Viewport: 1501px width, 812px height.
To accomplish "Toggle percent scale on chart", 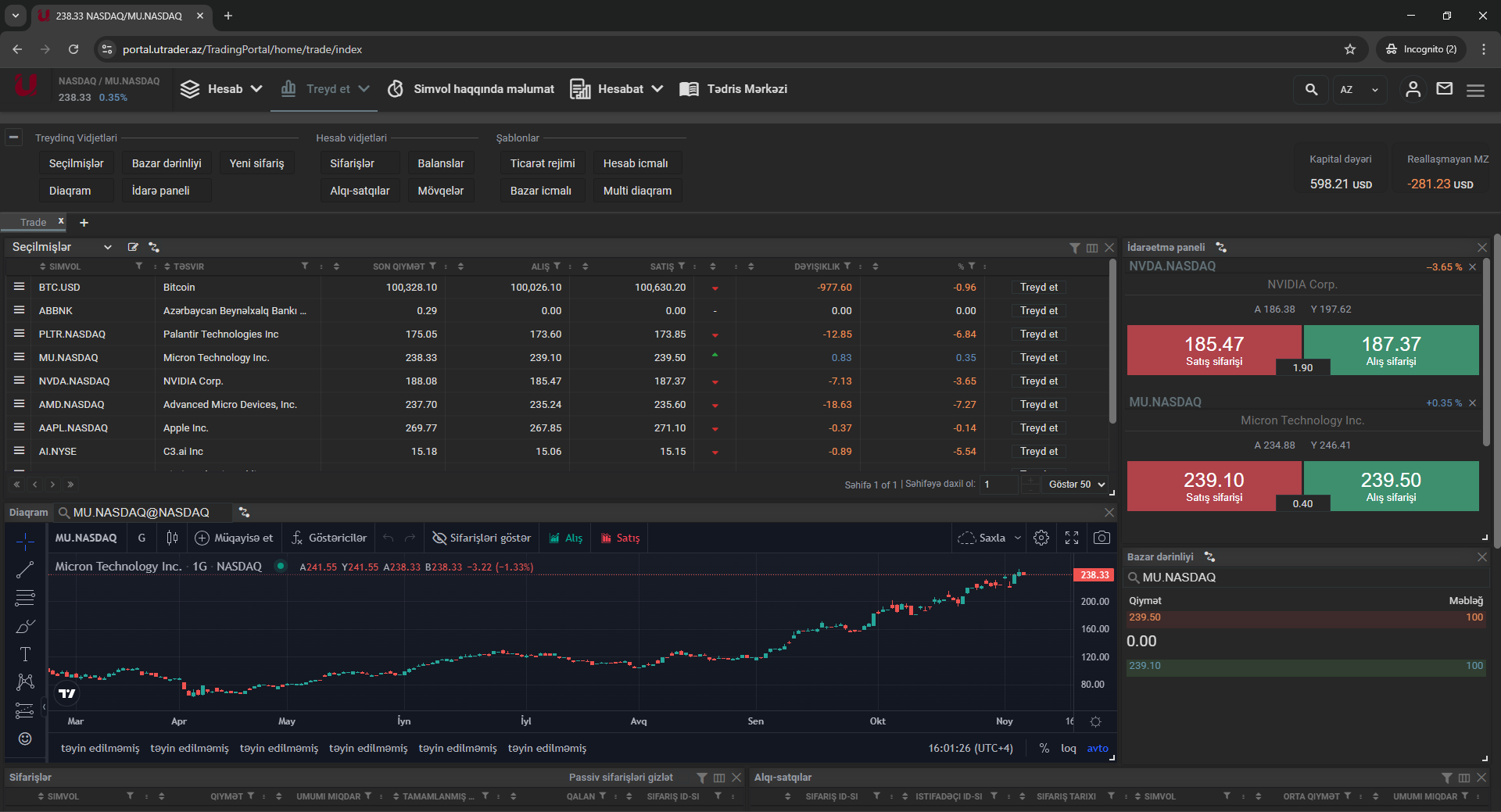I will [1044, 748].
